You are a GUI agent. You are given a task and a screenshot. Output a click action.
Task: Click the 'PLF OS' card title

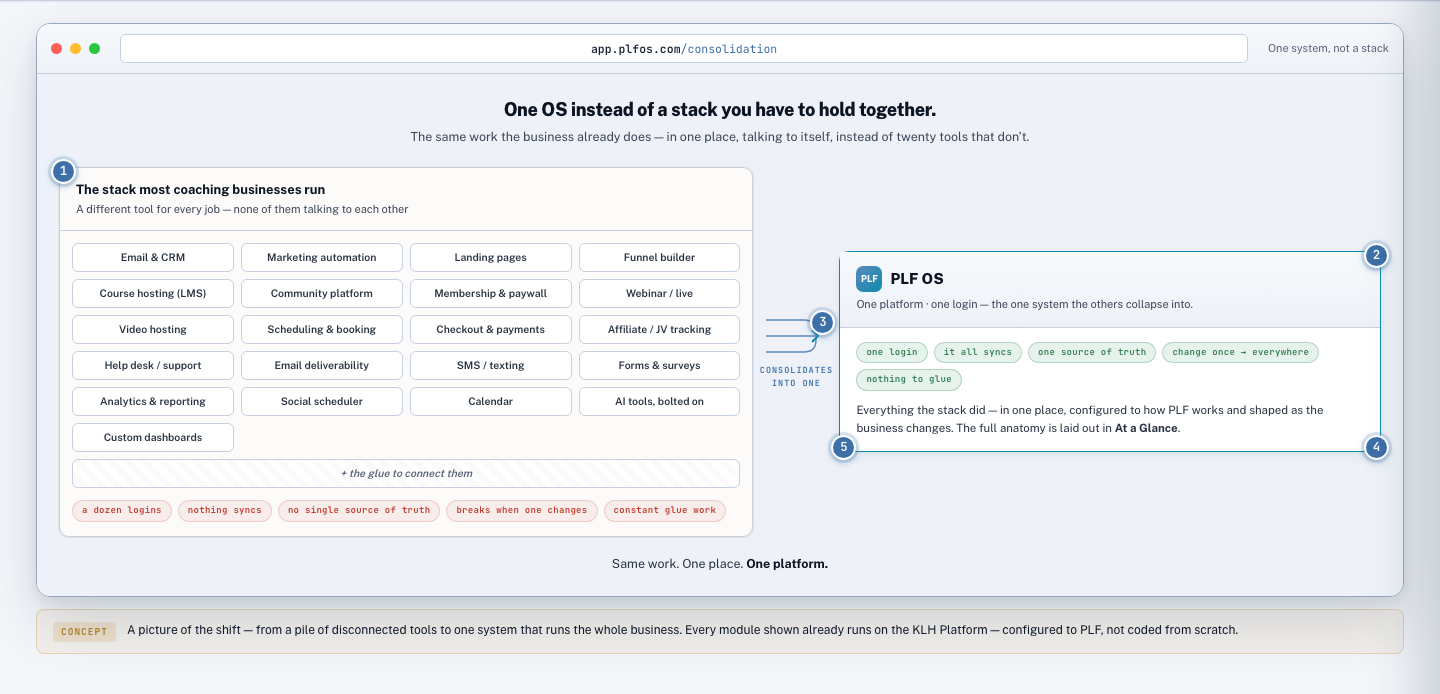click(x=917, y=279)
